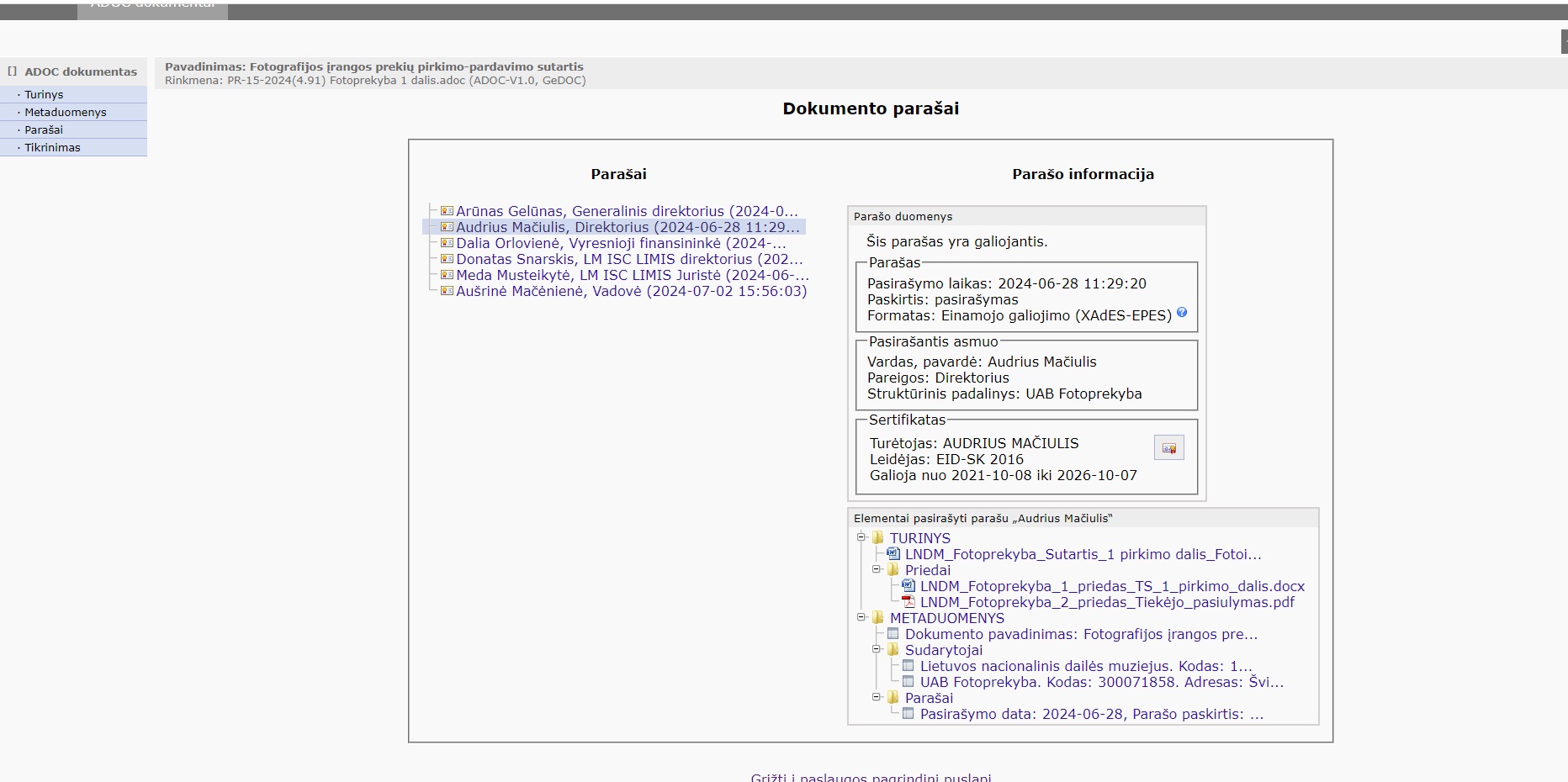The image size is (1568, 782).
Task: Click signature icon next to Arūnas Gelūnas
Action: point(447,211)
